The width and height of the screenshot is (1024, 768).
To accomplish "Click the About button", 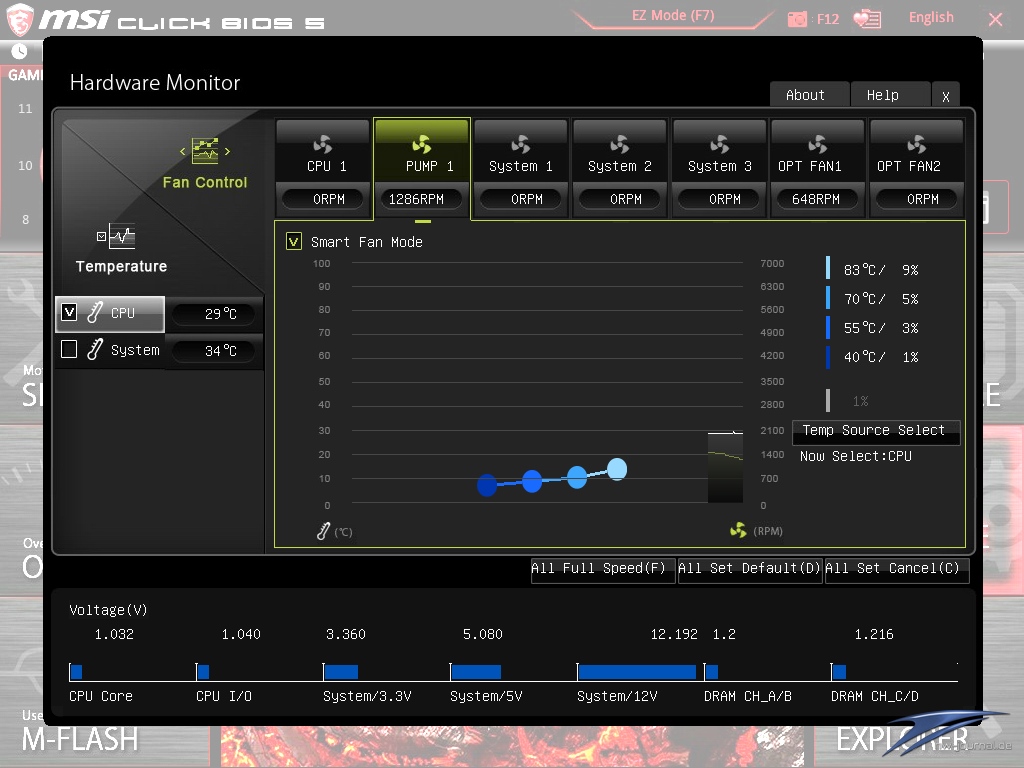I will 809,95.
